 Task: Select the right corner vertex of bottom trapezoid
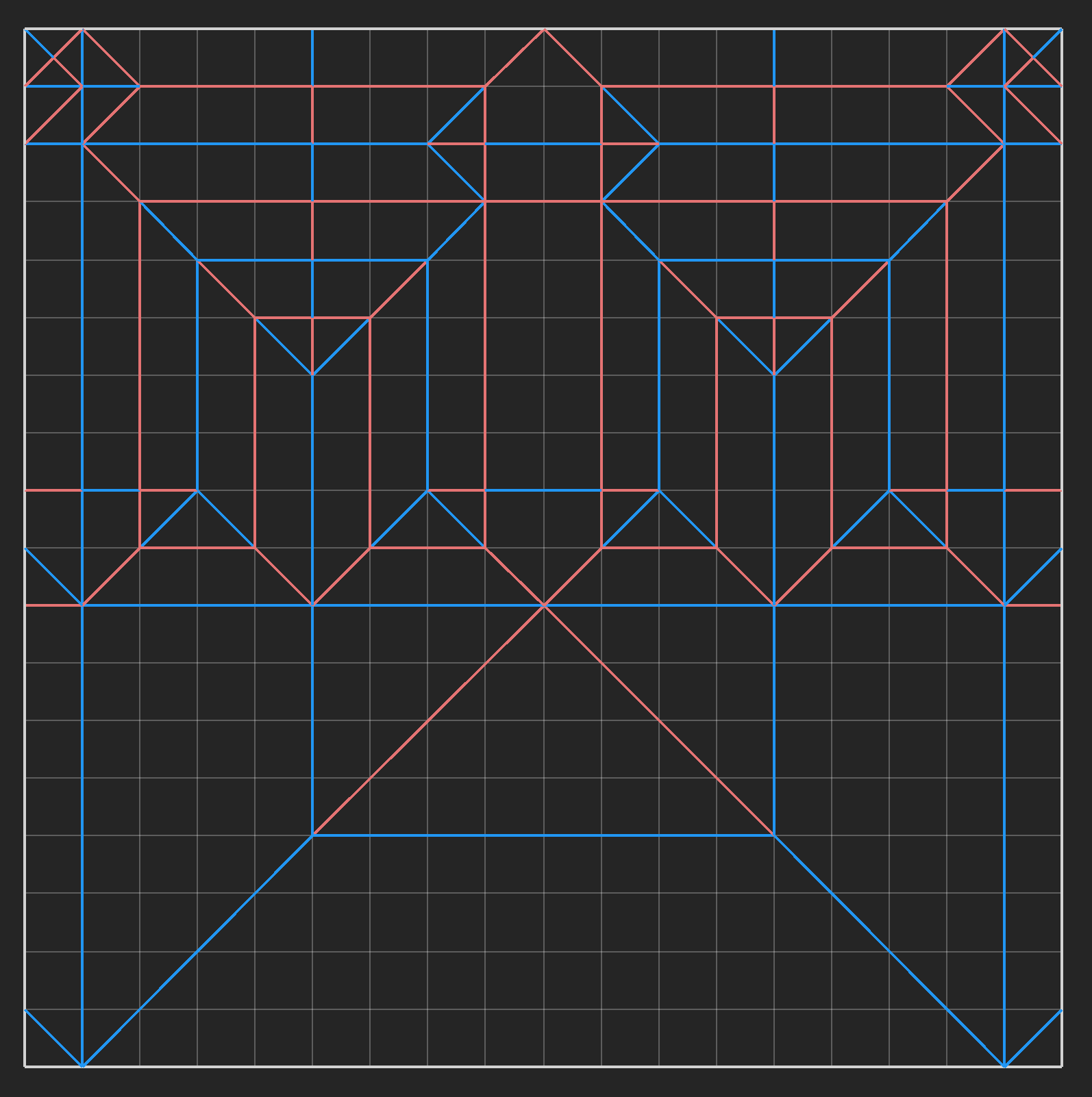click(774, 835)
